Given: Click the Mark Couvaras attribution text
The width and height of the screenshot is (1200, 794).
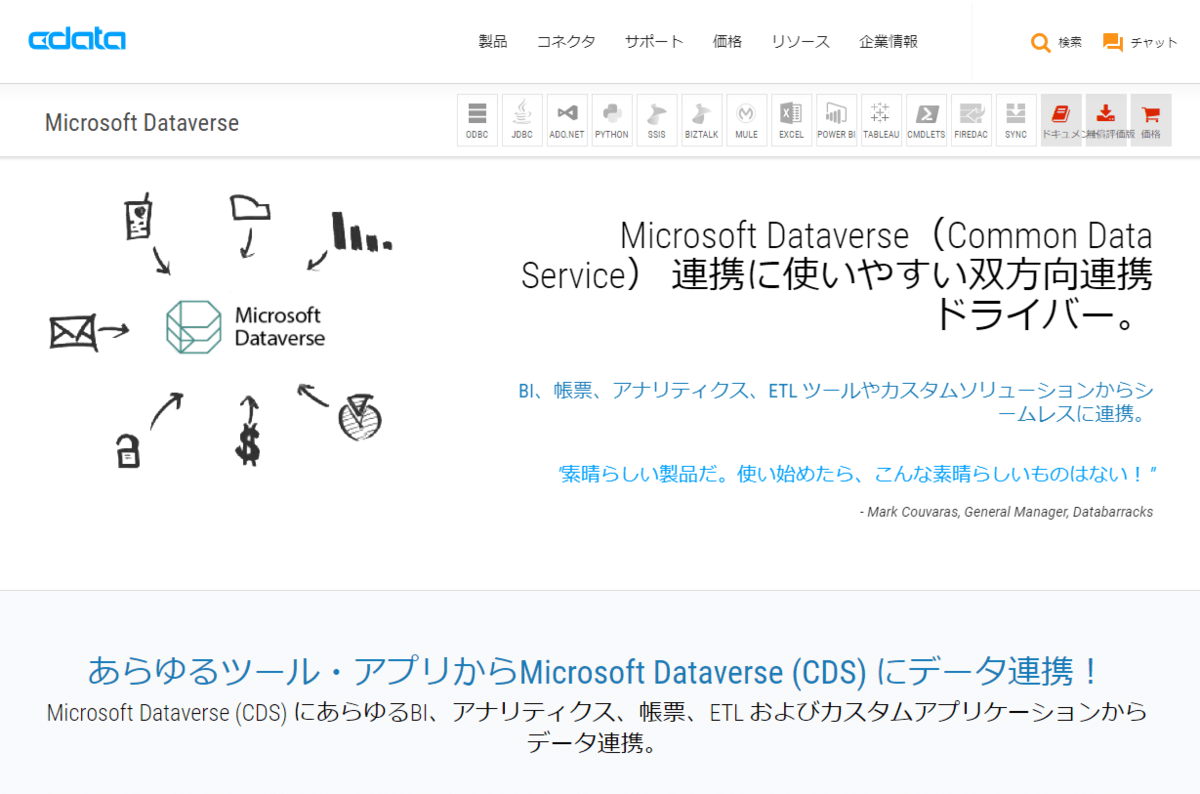Looking at the screenshot, I should (x=1006, y=511).
